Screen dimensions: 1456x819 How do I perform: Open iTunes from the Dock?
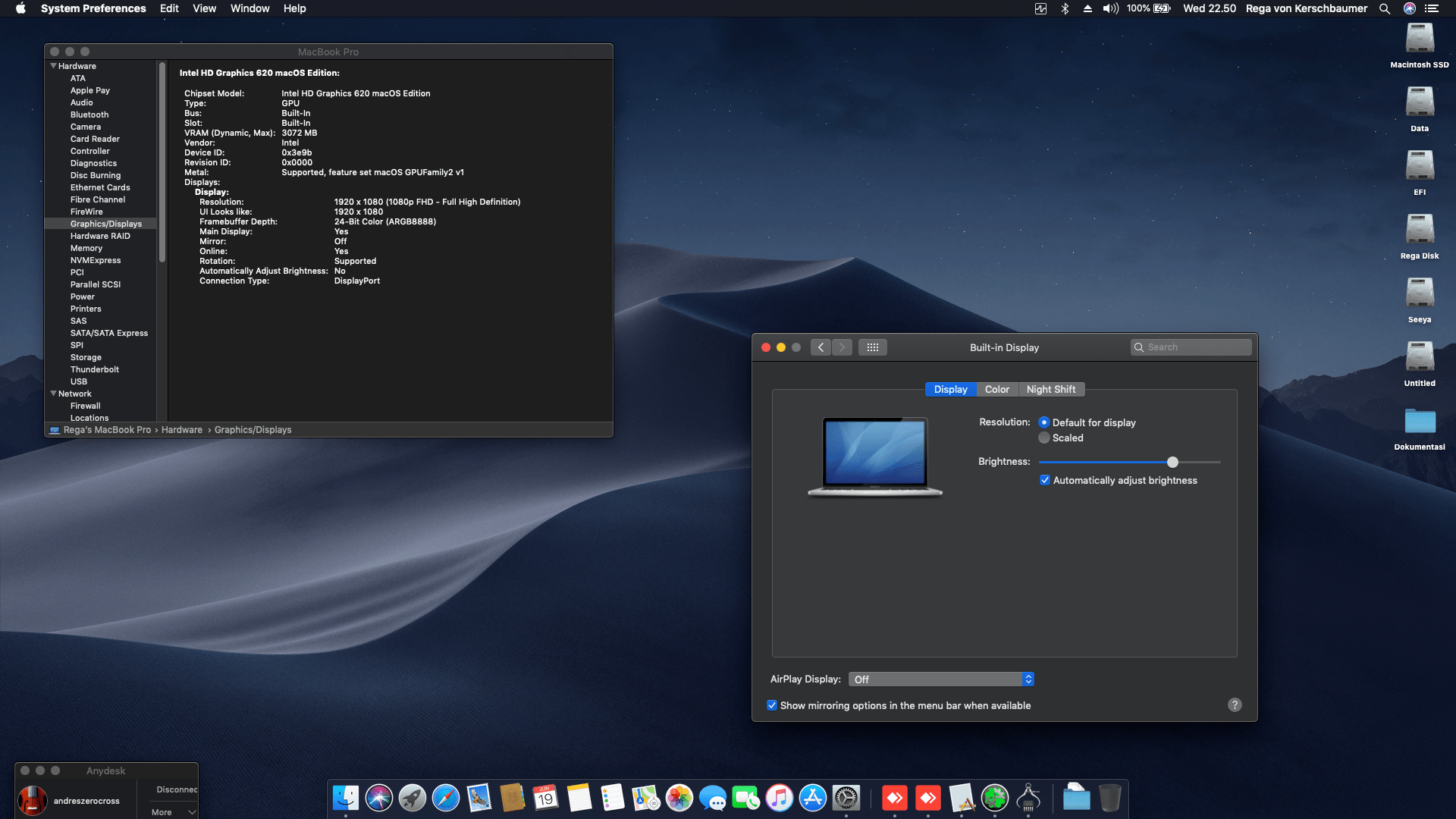click(x=780, y=799)
